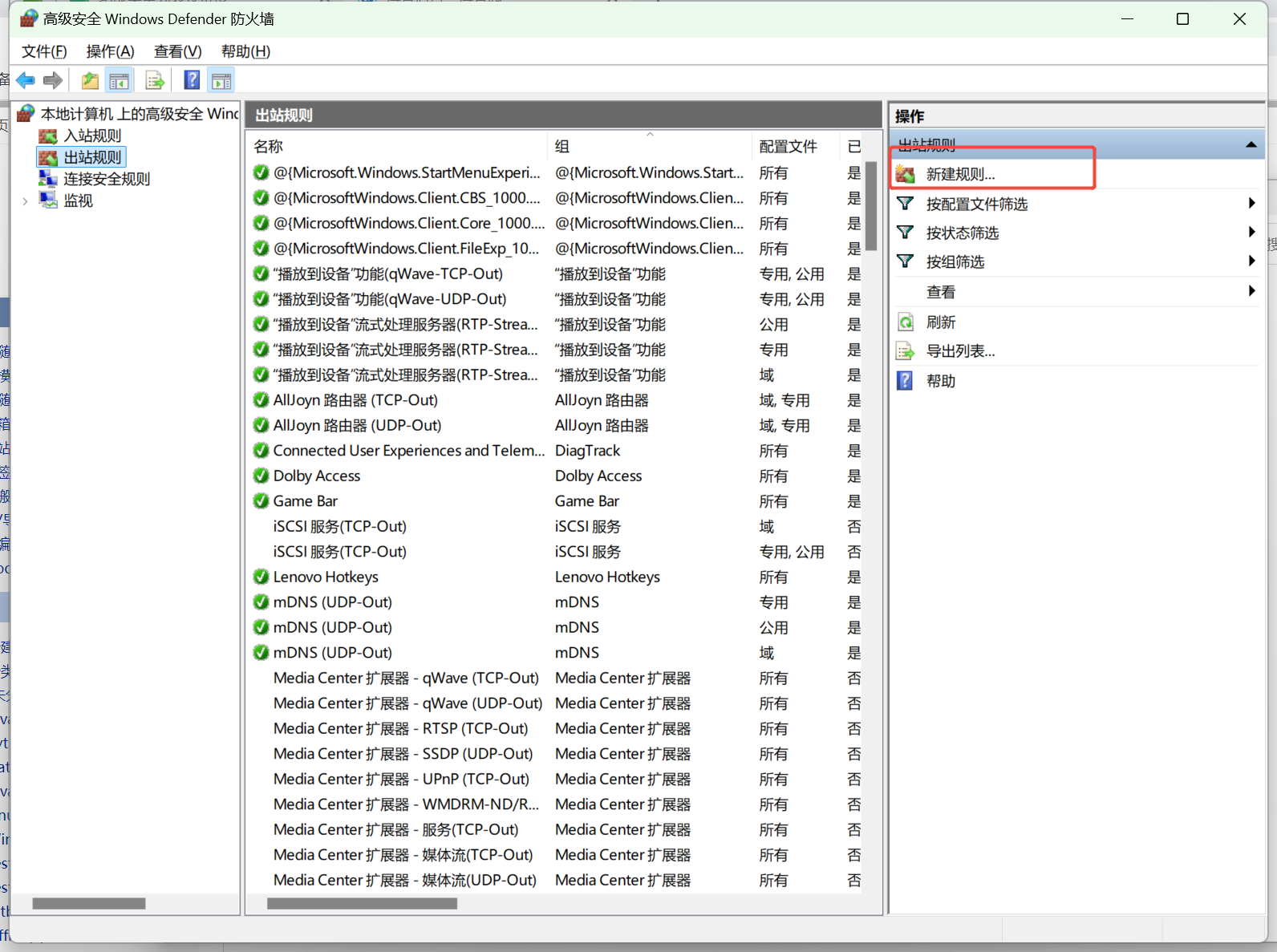Click the export icon next to 导出列表
Image resolution: width=1277 pixels, height=952 pixels.
[906, 351]
